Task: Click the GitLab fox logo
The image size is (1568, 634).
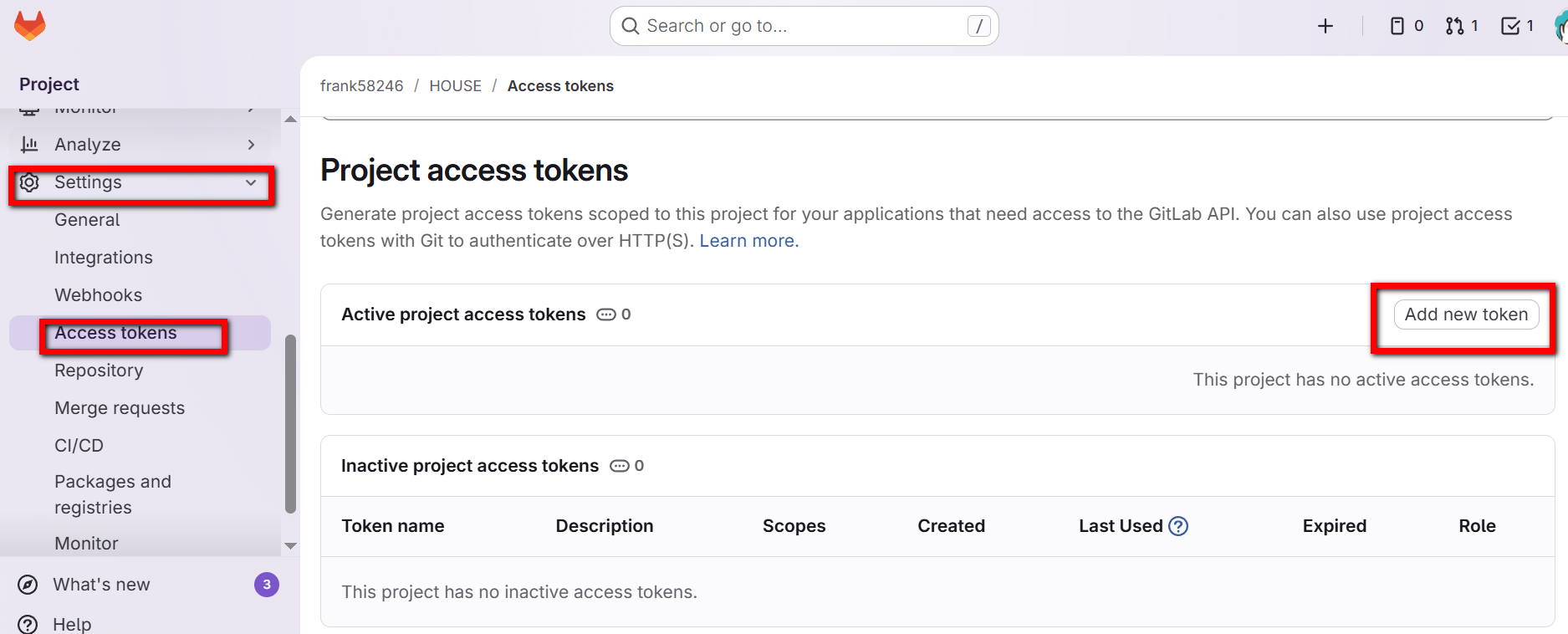Action: [x=30, y=26]
